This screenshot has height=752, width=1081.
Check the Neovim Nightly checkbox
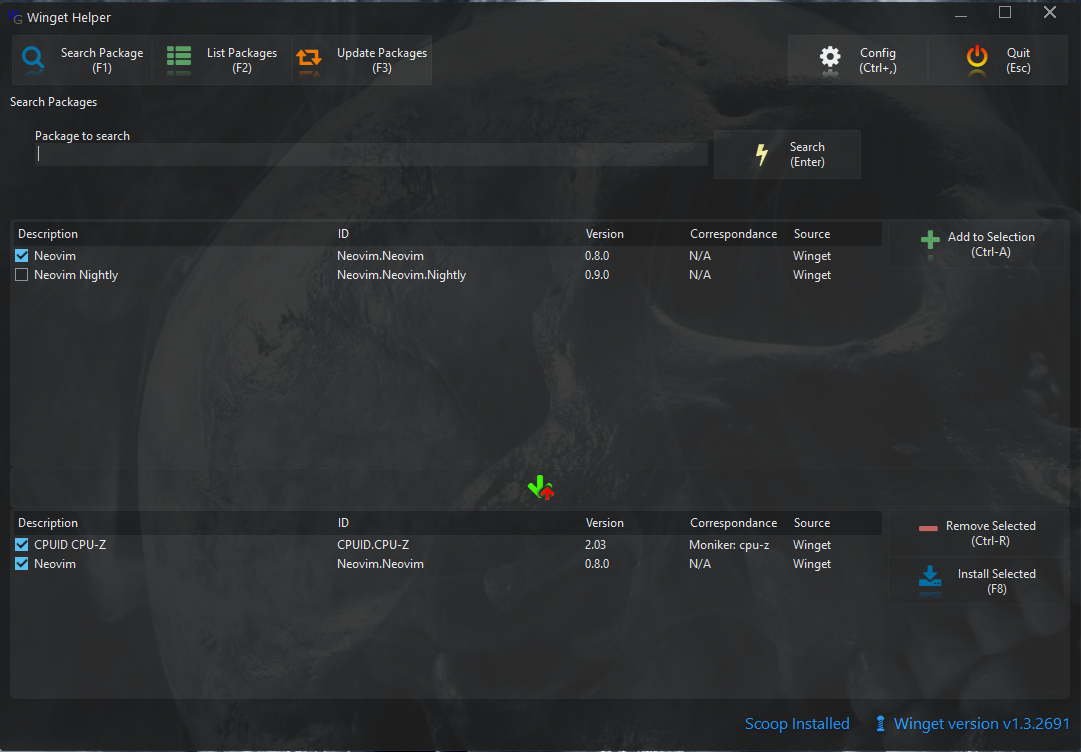tap(21, 275)
